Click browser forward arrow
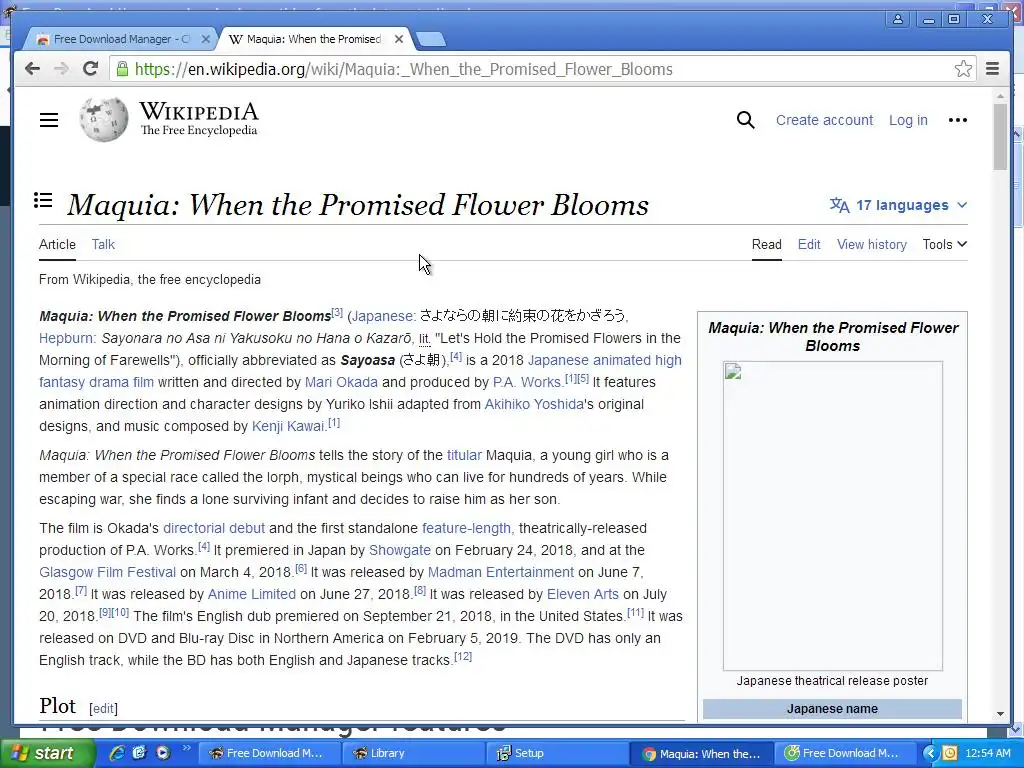The height and width of the screenshot is (768, 1024). click(x=61, y=69)
